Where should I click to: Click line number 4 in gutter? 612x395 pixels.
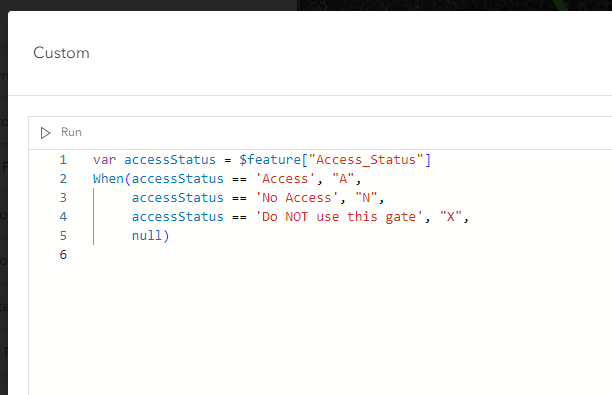click(x=63, y=217)
